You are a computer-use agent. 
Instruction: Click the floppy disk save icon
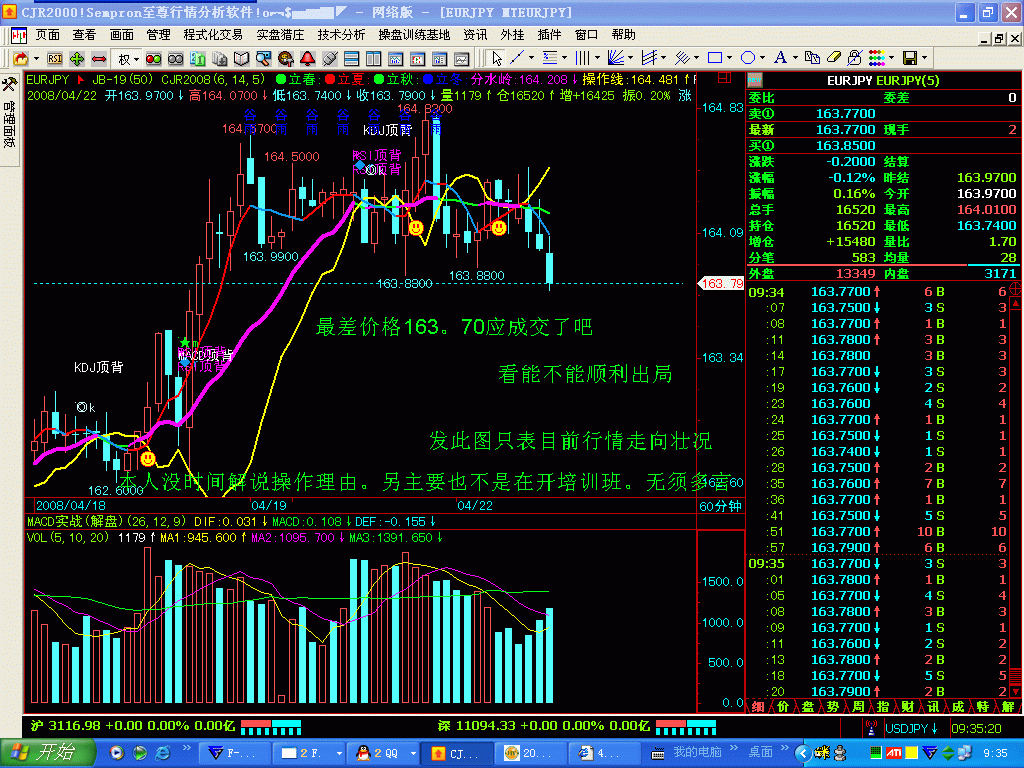pos(910,58)
